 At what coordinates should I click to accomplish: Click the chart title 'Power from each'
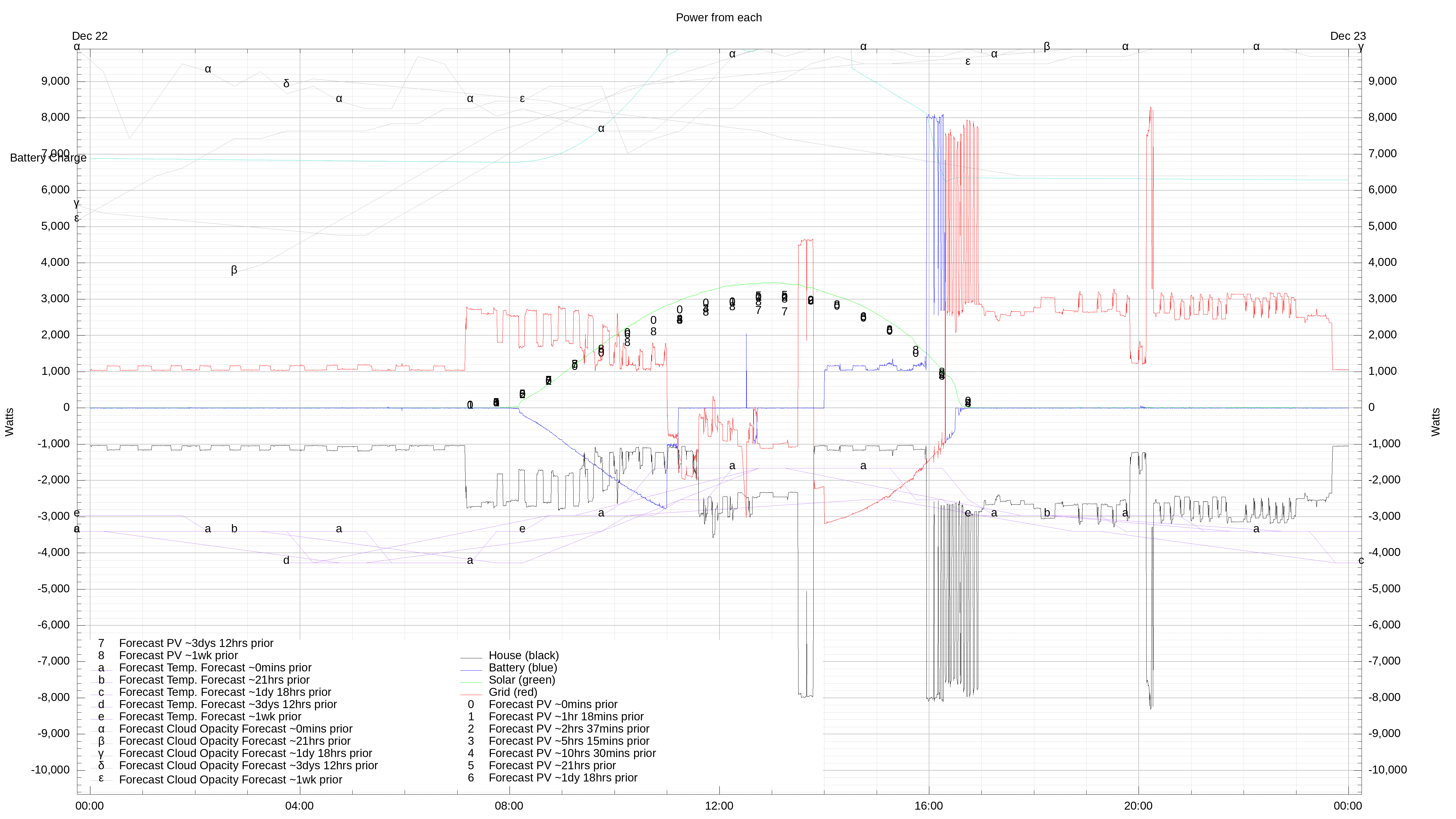pos(718,18)
